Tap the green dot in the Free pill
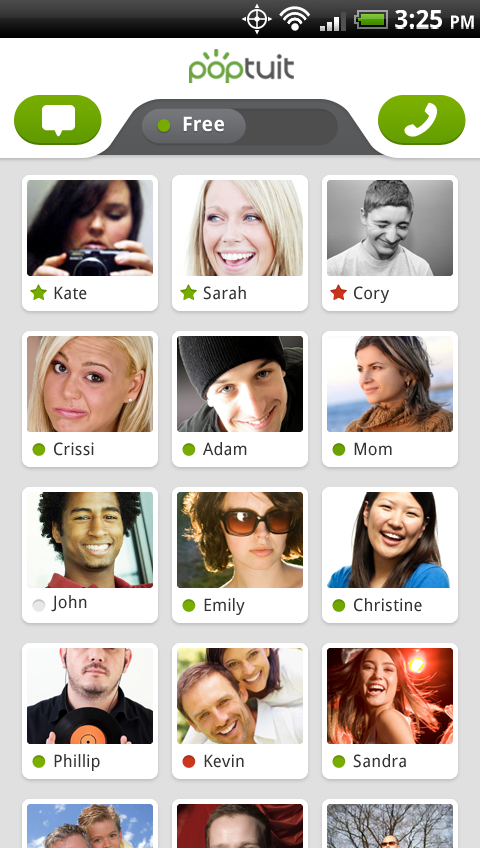This screenshot has height=848, width=480. pyautogui.click(x=164, y=126)
